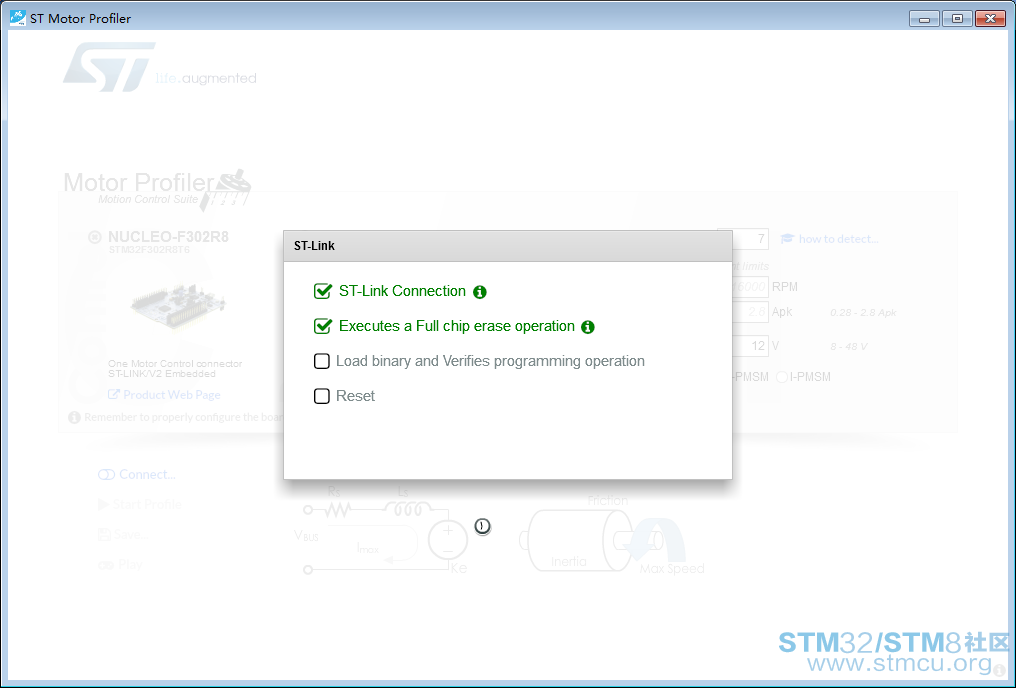1016x688 pixels.
Task: Click the board selector icon beside NUCLEO-F302R8
Action: click(x=95, y=237)
